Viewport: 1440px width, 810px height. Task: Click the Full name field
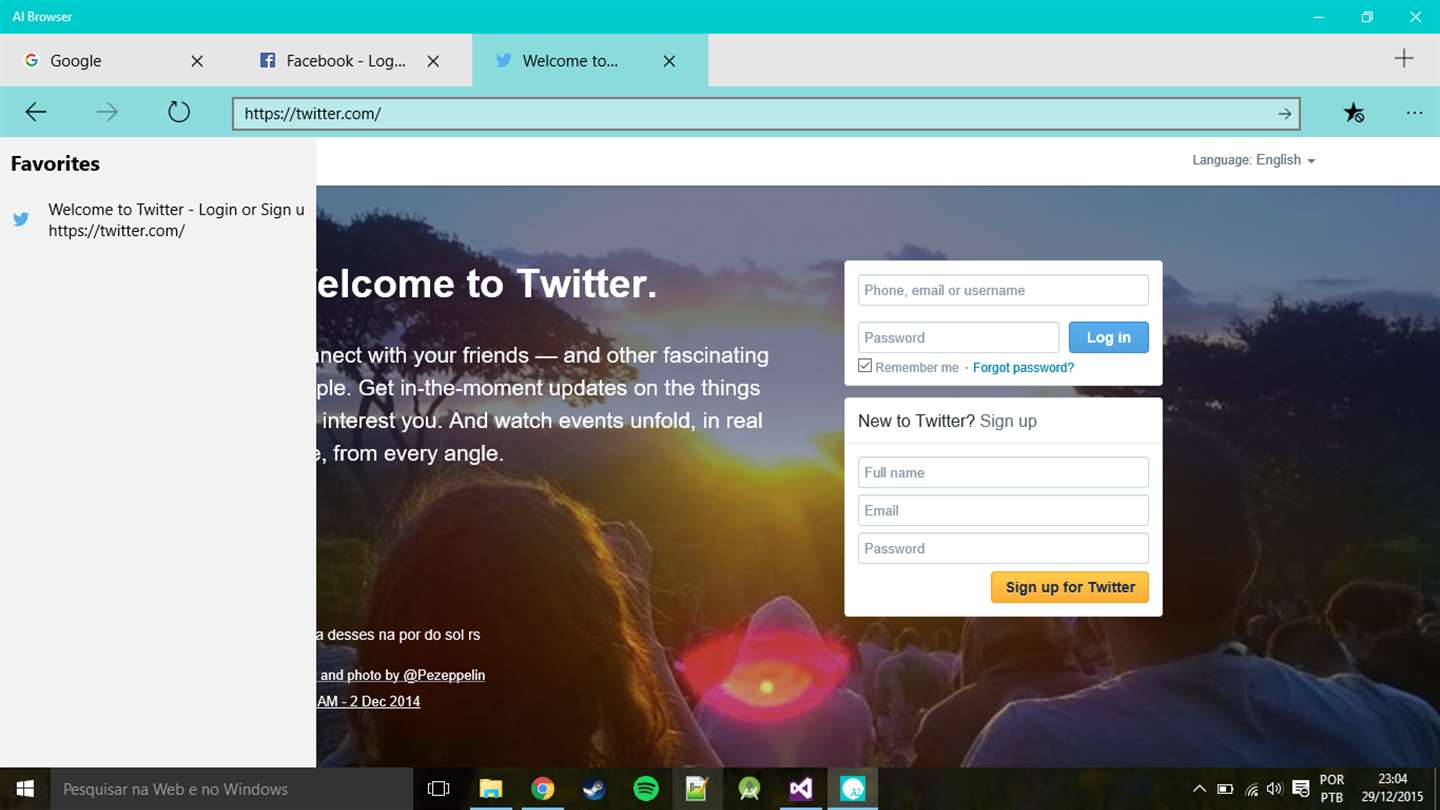point(1003,472)
